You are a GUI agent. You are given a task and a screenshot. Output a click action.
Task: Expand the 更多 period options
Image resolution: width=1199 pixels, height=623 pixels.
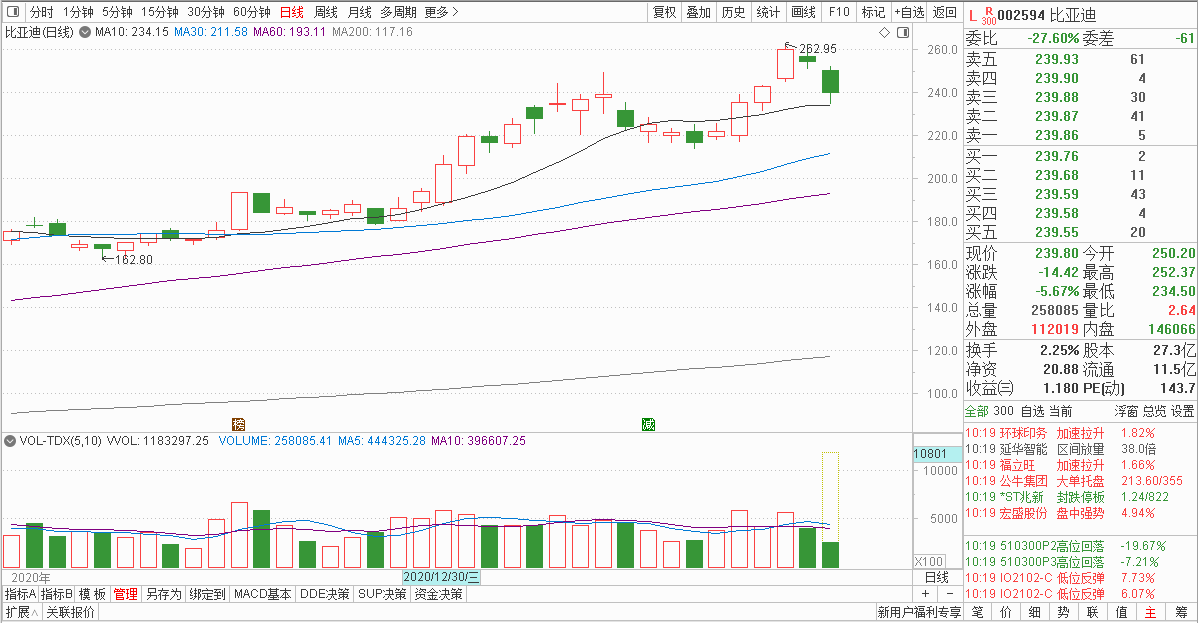441,12
